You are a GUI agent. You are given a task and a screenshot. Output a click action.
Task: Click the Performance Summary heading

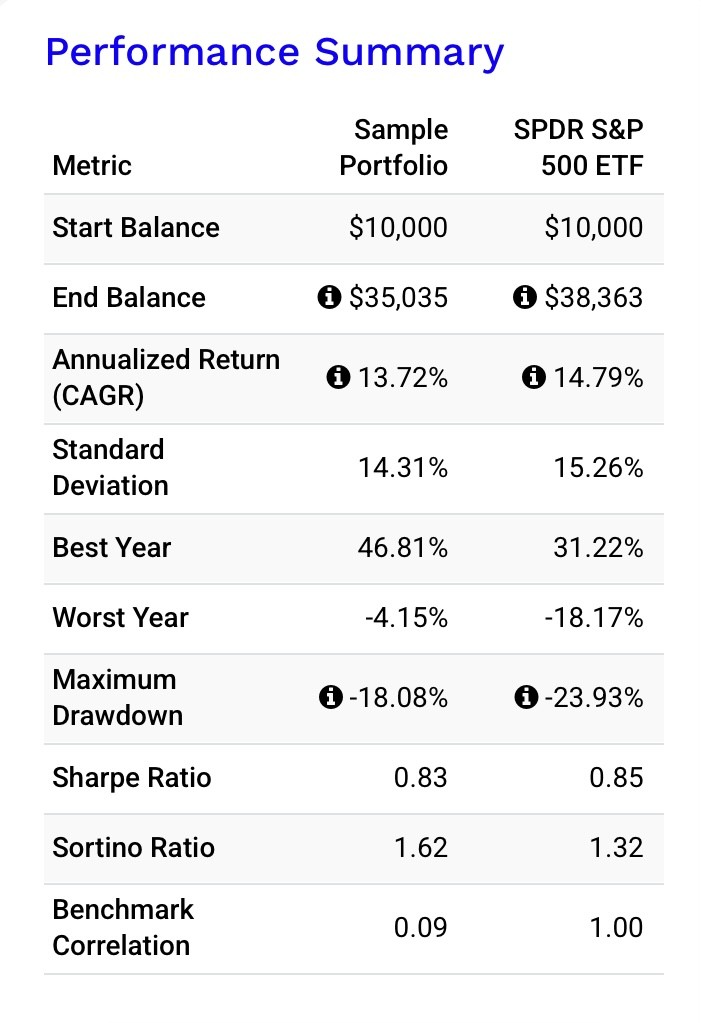point(274,52)
